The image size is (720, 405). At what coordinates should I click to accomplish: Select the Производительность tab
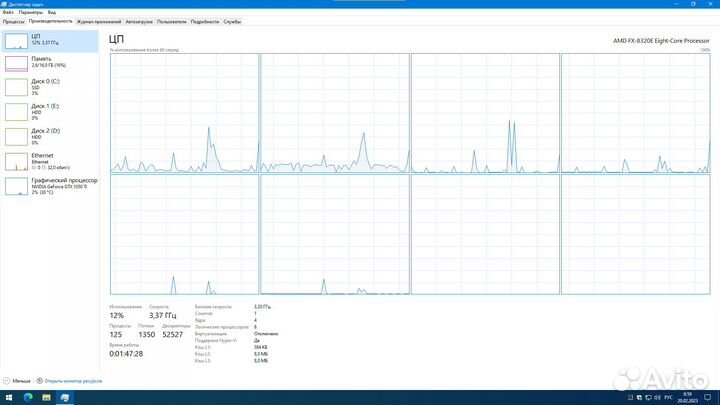point(50,21)
